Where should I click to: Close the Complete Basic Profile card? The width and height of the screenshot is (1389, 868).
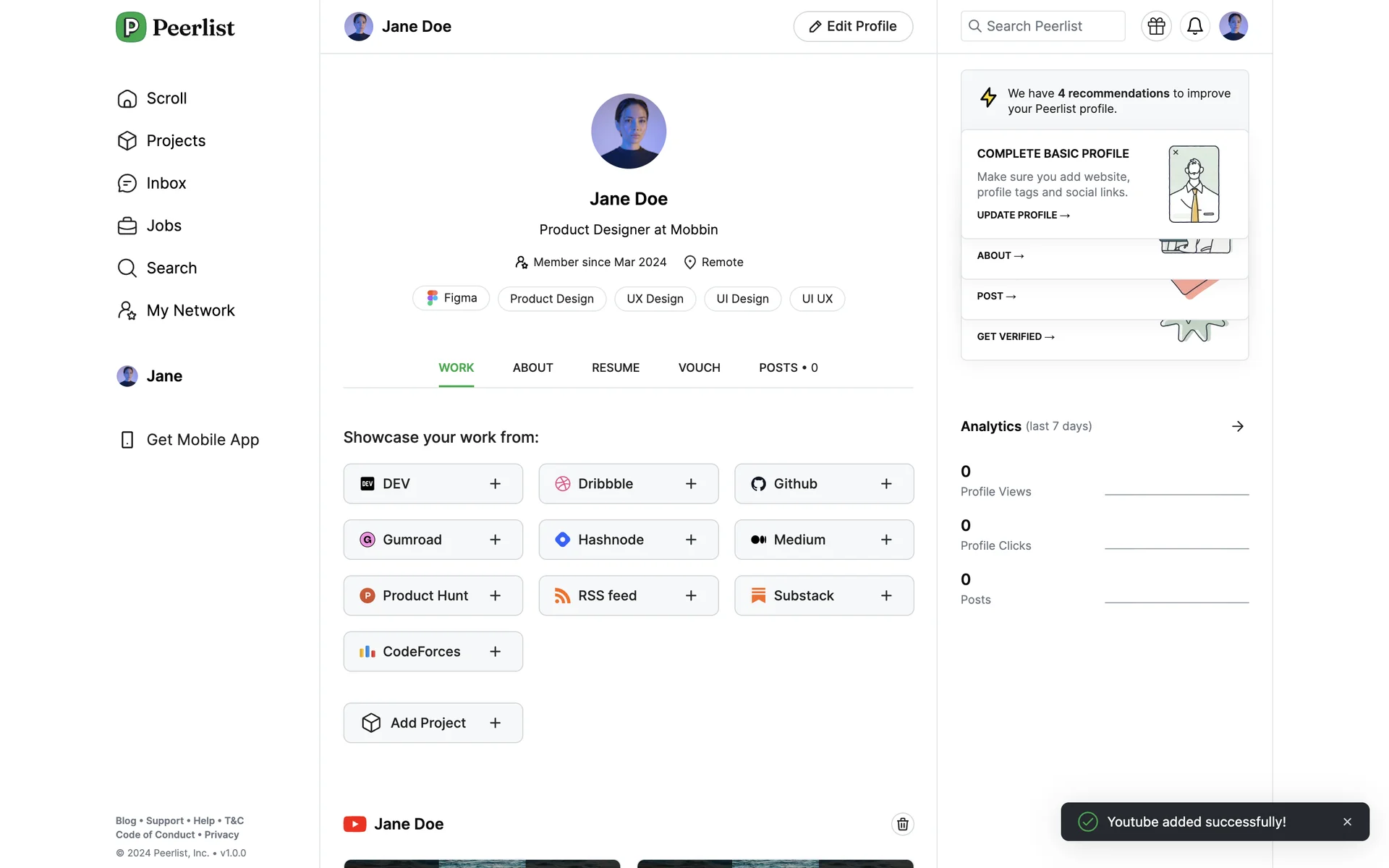1176,153
